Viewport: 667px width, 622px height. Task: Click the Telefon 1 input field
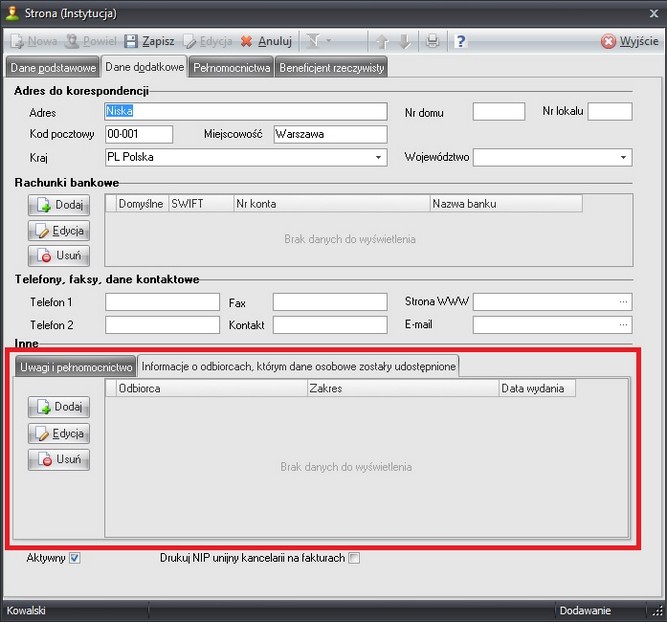click(162, 302)
